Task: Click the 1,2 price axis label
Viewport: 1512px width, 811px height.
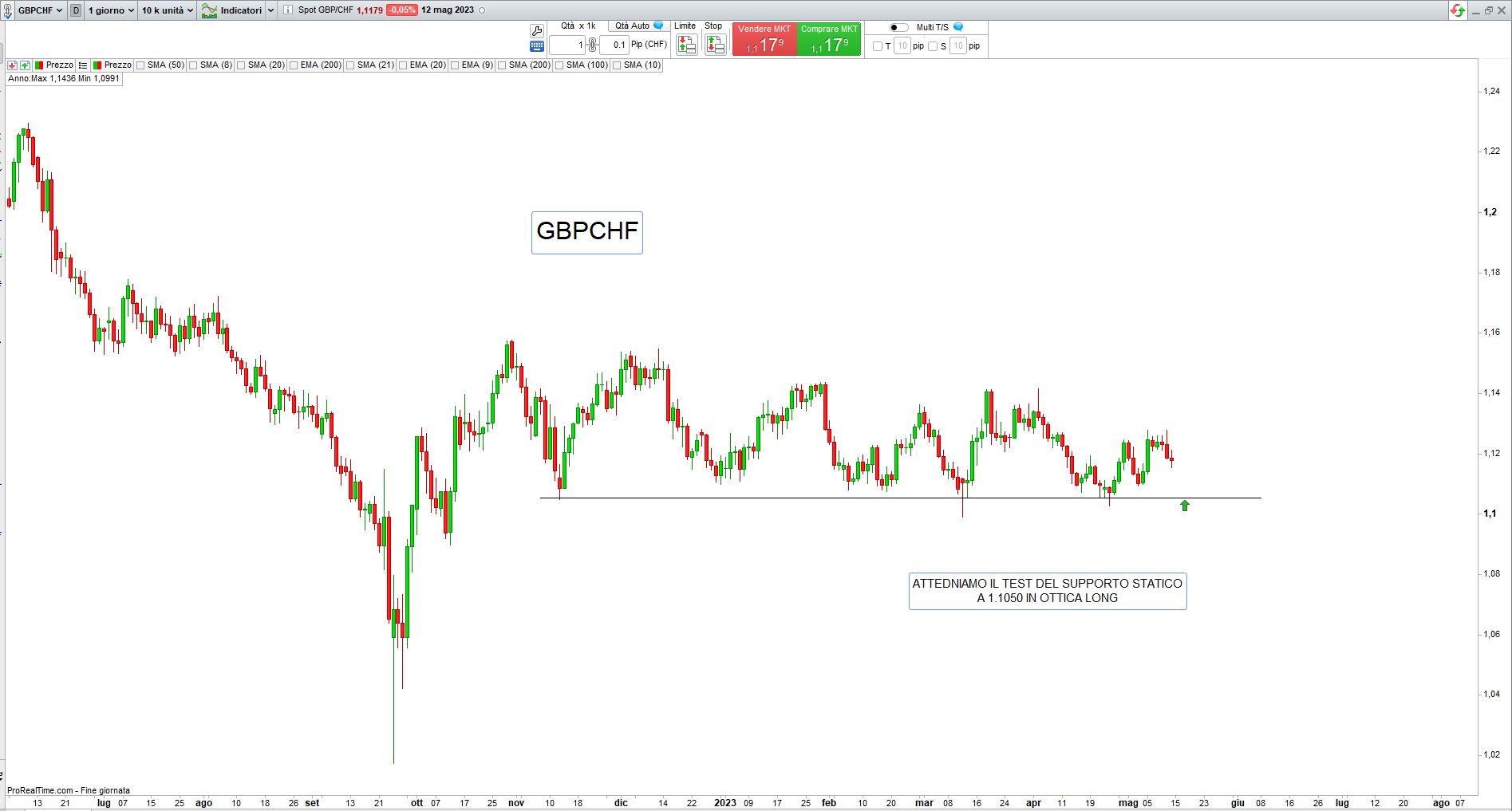Action: tap(1490, 212)
